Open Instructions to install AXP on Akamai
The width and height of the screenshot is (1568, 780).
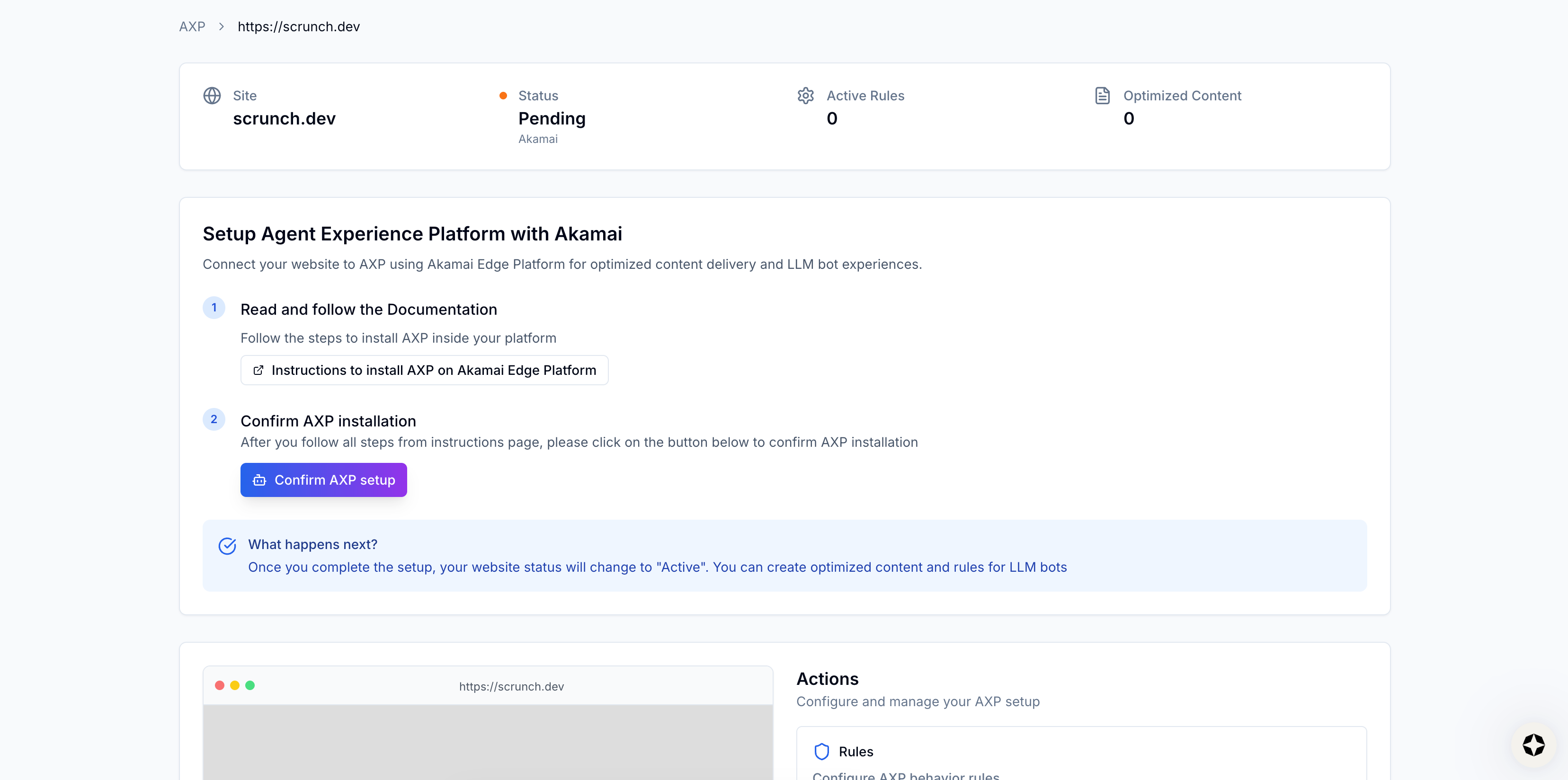click(424, 370)
